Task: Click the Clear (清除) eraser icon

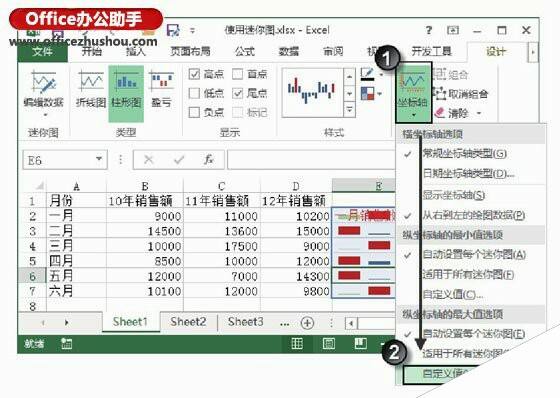Action: click(440, 113)
